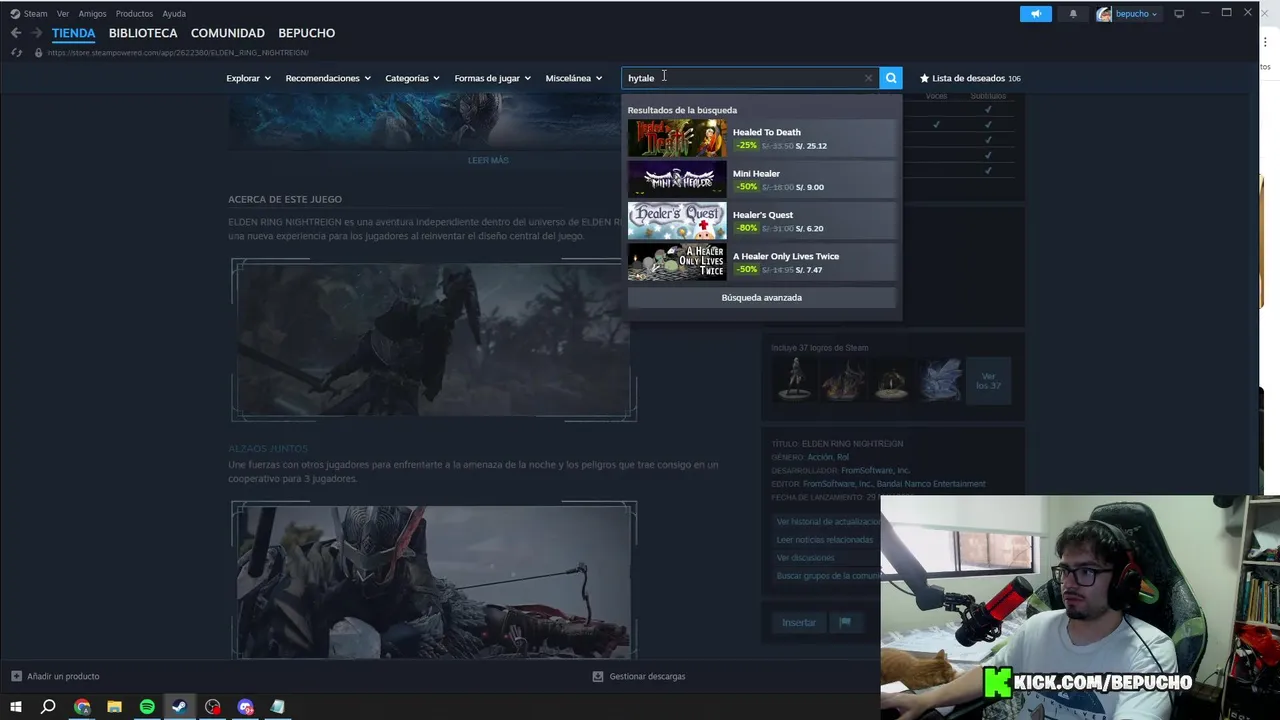Open Windows Start menu
The width and height of the screenshot is (1280, 720).
[16, 707]
